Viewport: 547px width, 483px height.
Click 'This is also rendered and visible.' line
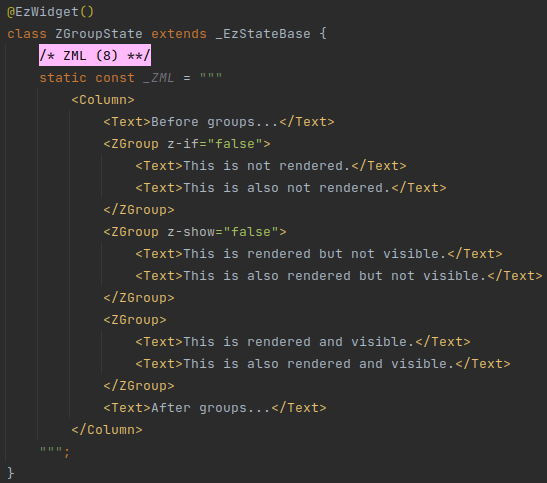tap(323, 363)
